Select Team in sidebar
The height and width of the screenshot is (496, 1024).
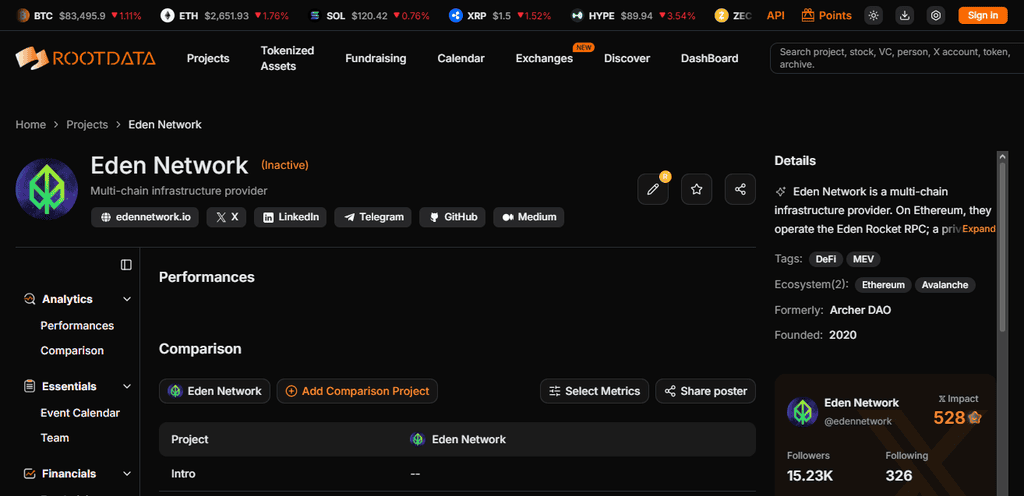(x=55, y=438)
